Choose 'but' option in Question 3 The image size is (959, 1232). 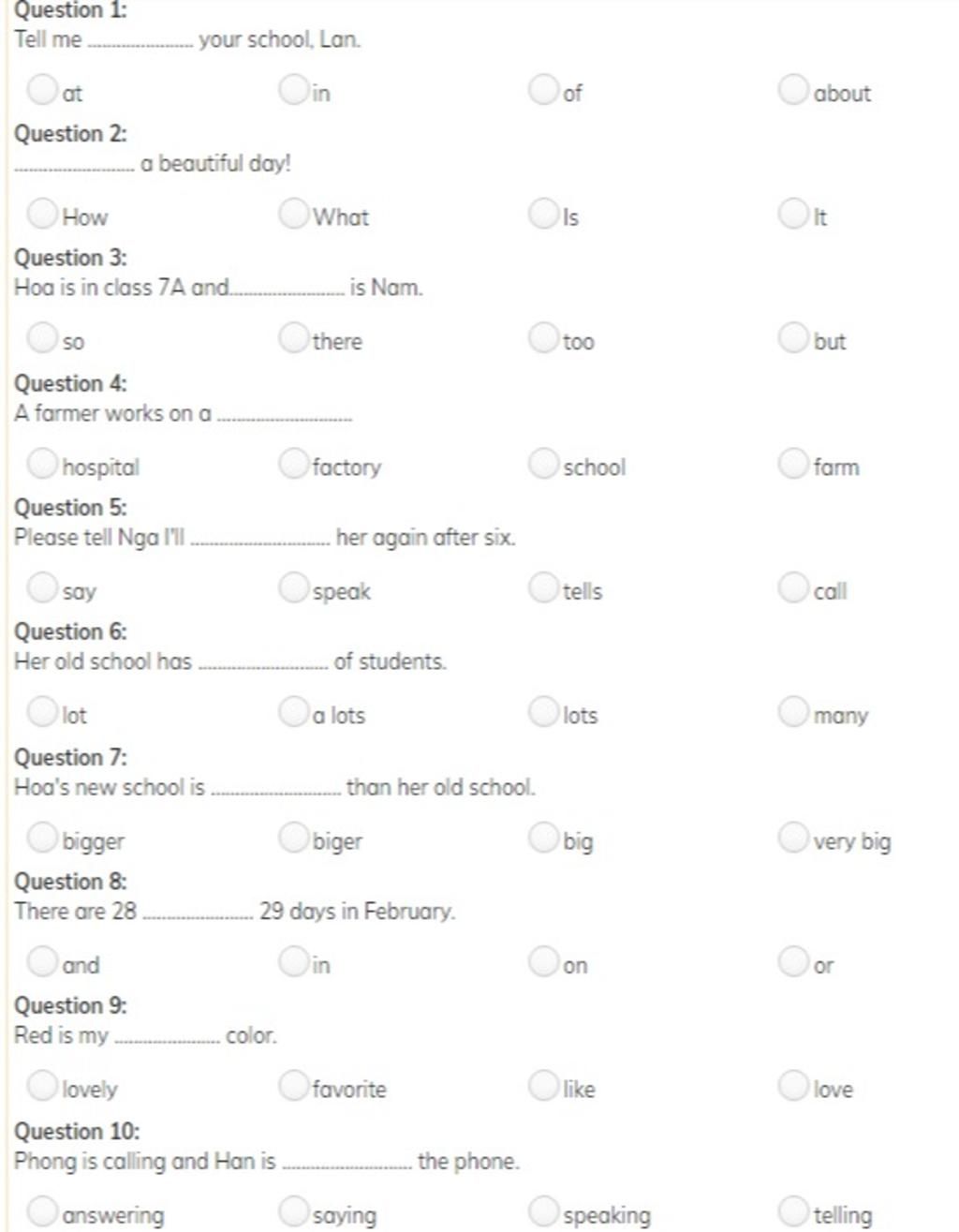[793, 337]
